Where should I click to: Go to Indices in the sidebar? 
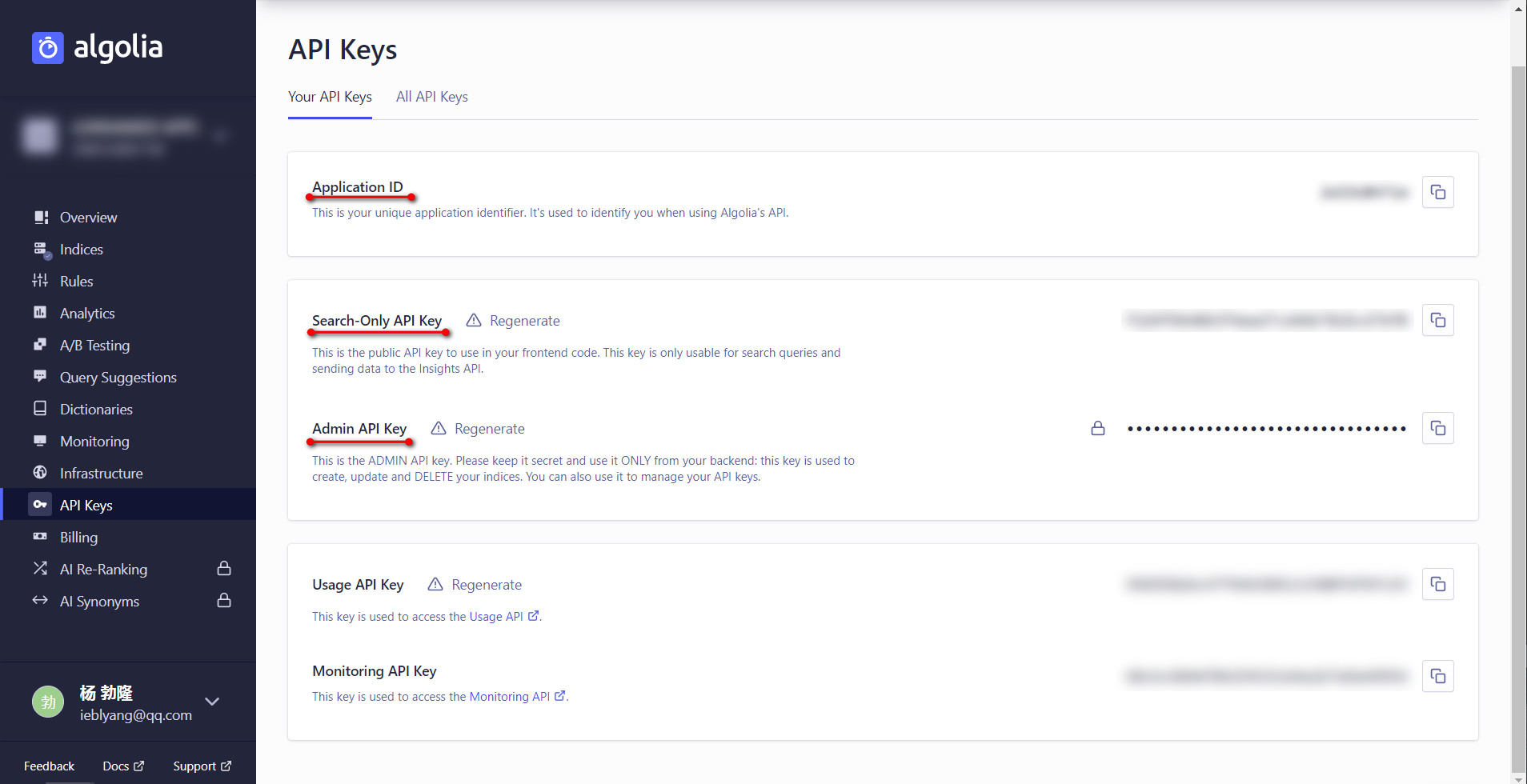click(81, 250)
